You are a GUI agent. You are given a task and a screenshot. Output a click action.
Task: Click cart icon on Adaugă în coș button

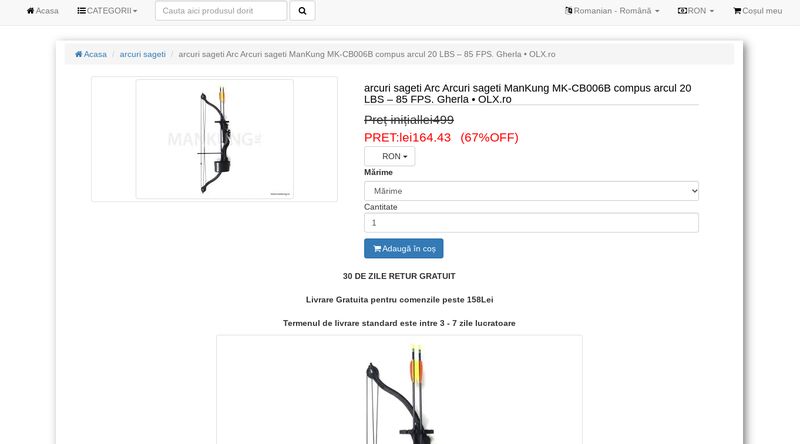[377, 249]
